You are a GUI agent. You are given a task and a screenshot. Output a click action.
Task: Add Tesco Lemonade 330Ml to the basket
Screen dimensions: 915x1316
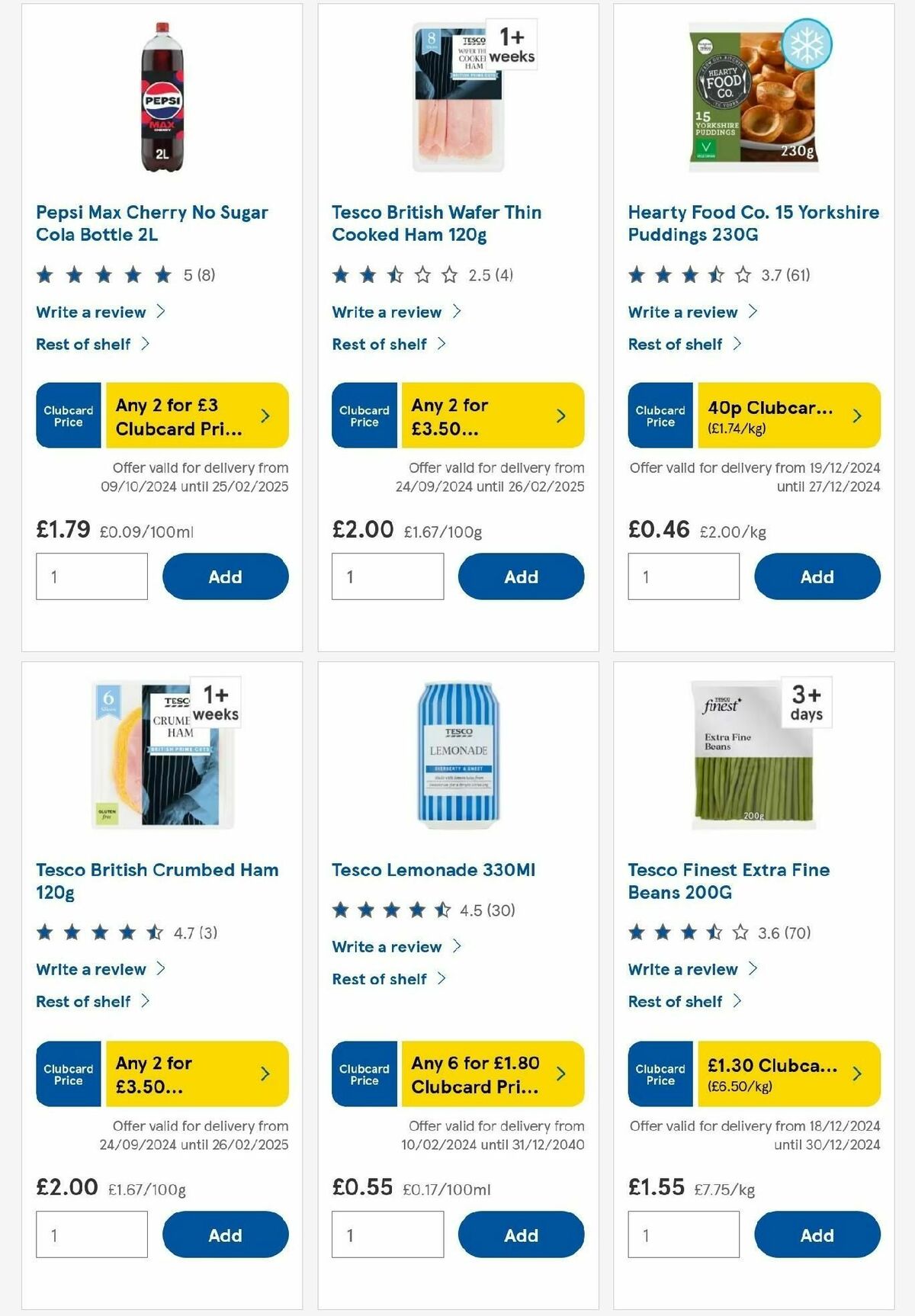(x=521, y=1234)
